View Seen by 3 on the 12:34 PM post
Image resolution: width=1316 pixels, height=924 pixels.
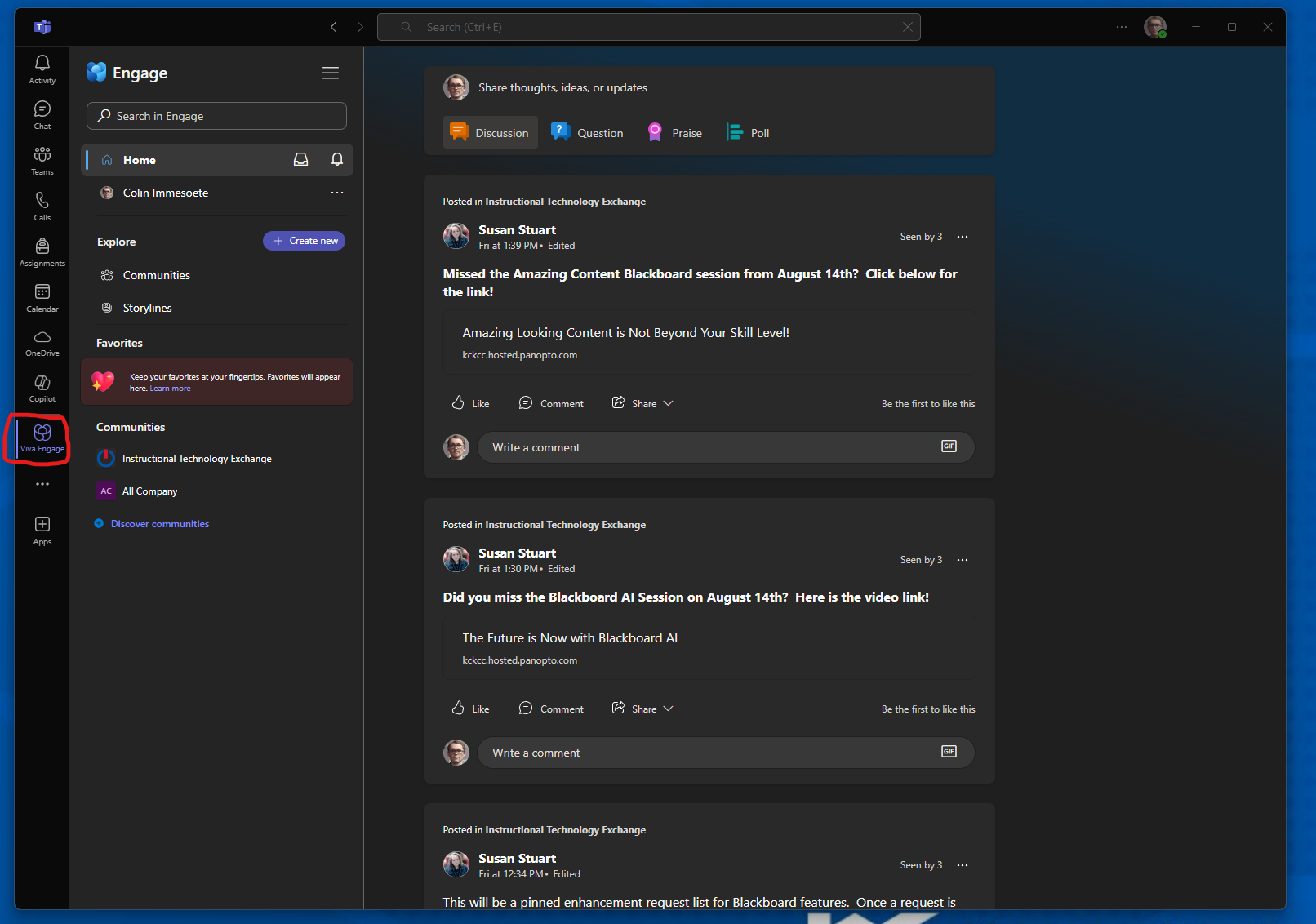point(921,865)
